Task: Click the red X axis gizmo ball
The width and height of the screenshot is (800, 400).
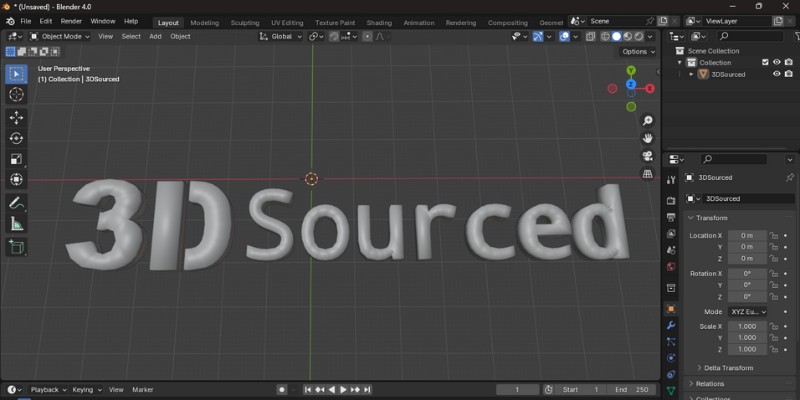Action: pos(650,88)
